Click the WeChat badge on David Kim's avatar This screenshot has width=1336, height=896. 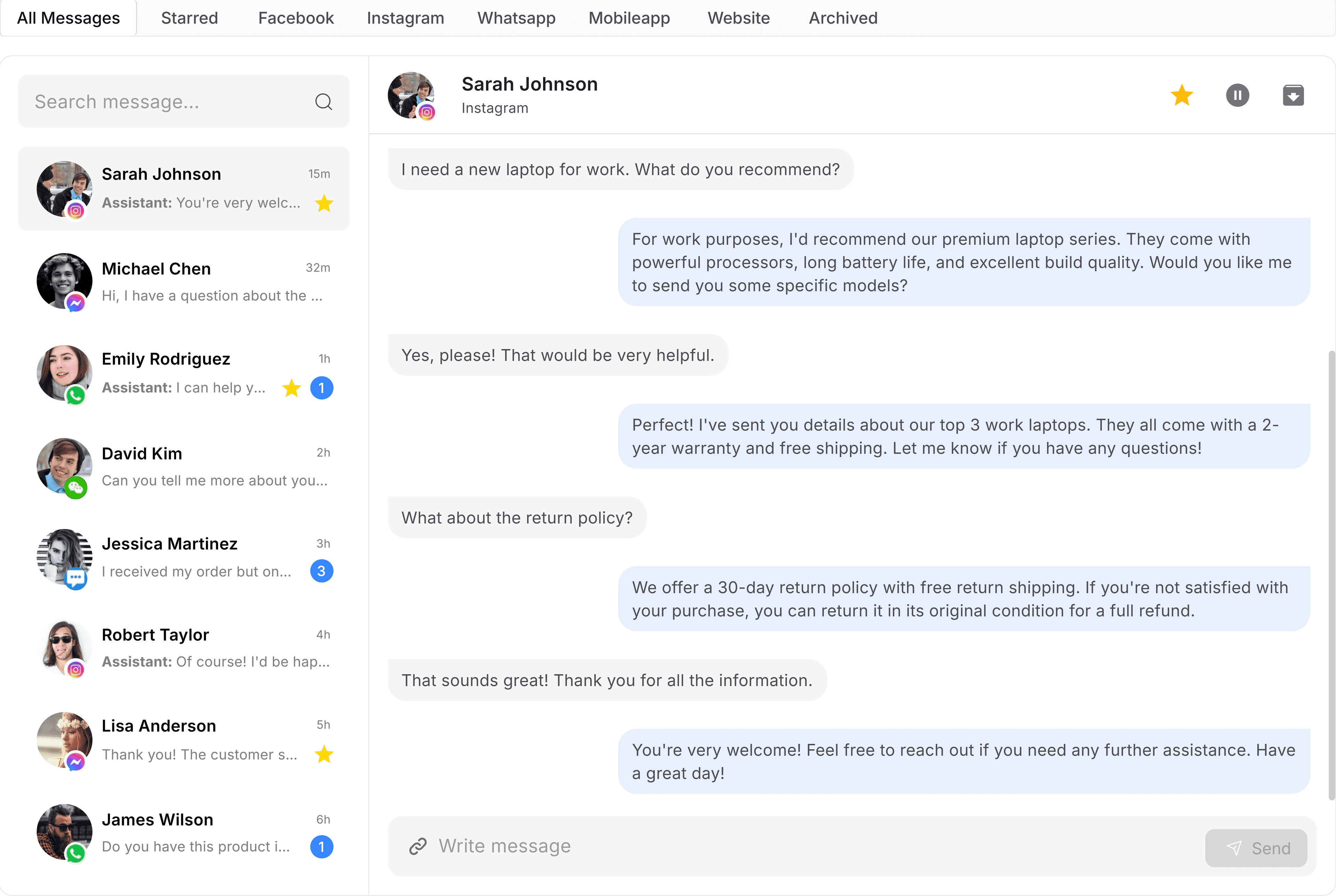77,489
